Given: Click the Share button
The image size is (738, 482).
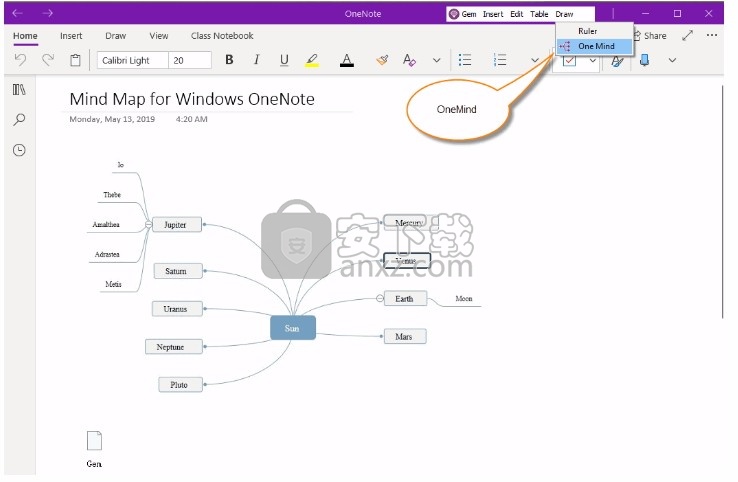Looking at the screenshot, I should click(650, 36).
